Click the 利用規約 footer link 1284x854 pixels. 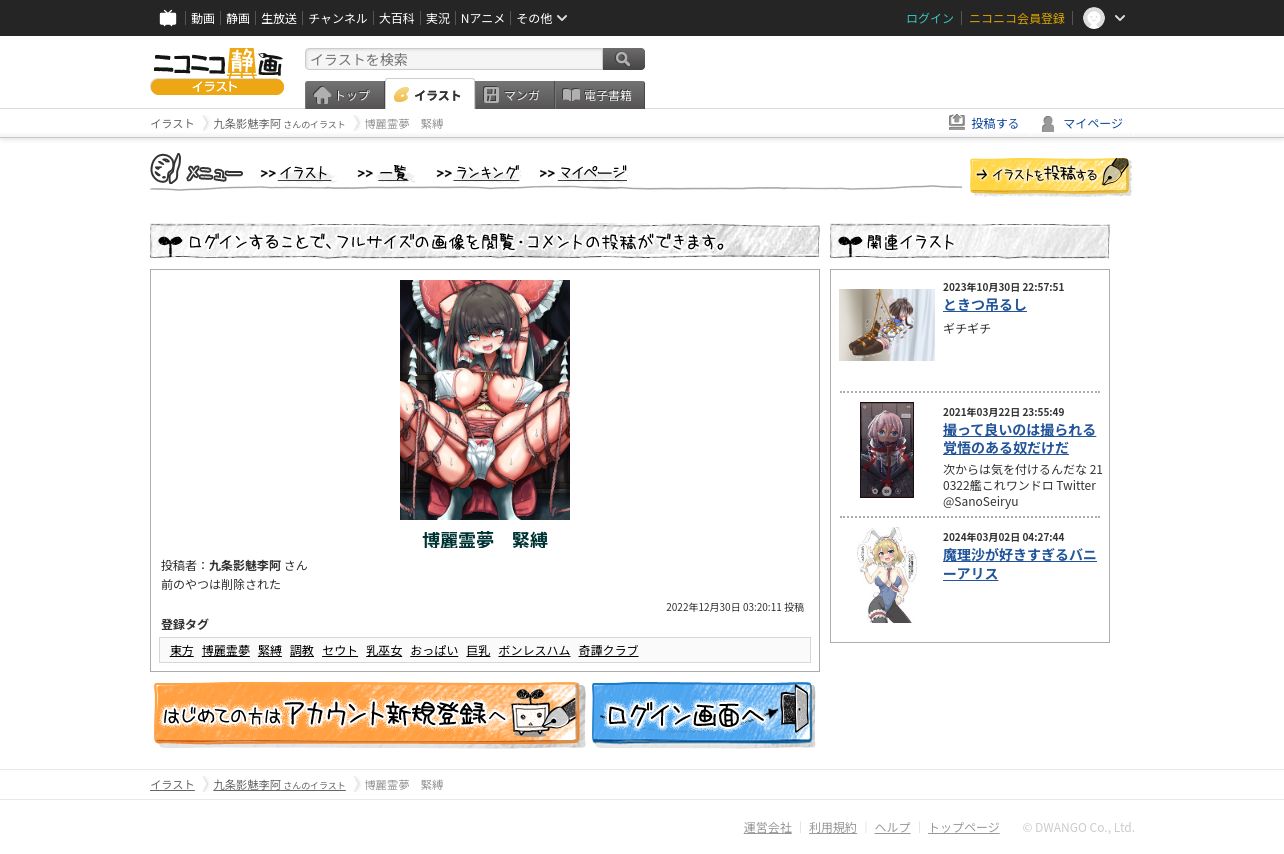833,827
